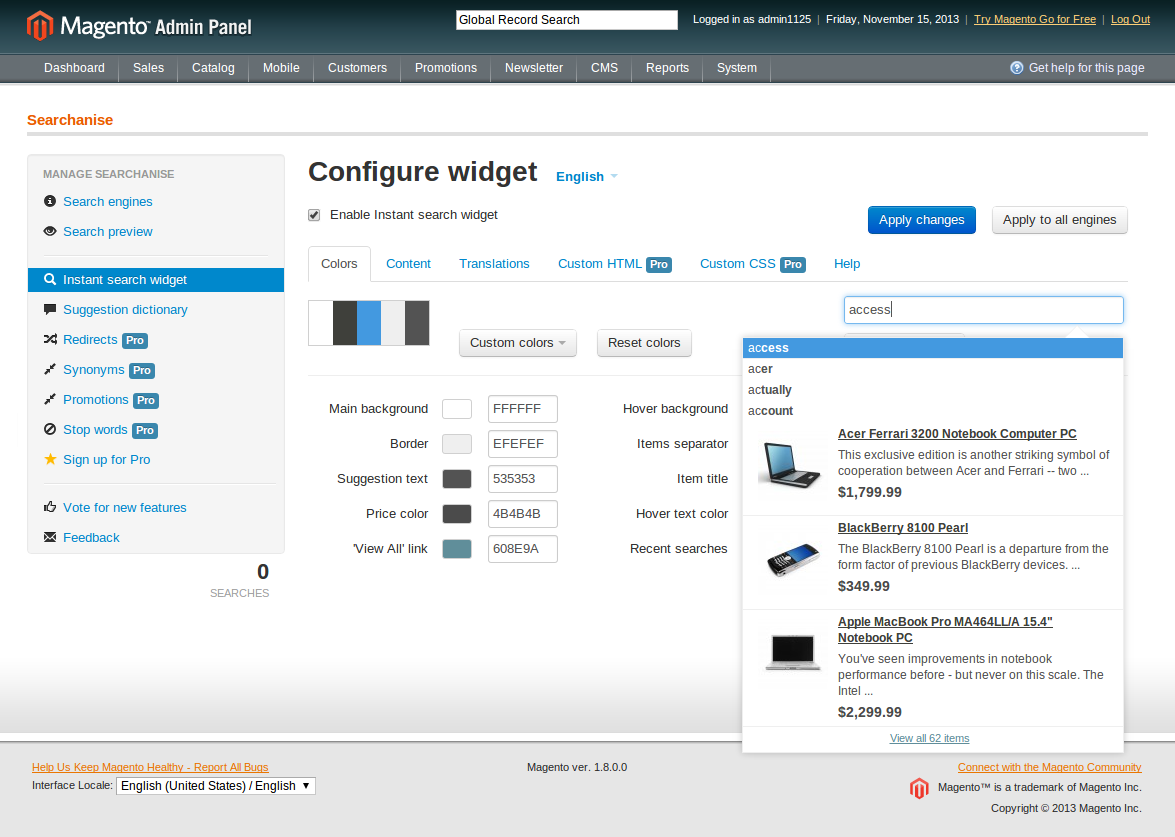Select the 'account' suggestion
This screenshot has width=1175, height=837.
point(932,411)
